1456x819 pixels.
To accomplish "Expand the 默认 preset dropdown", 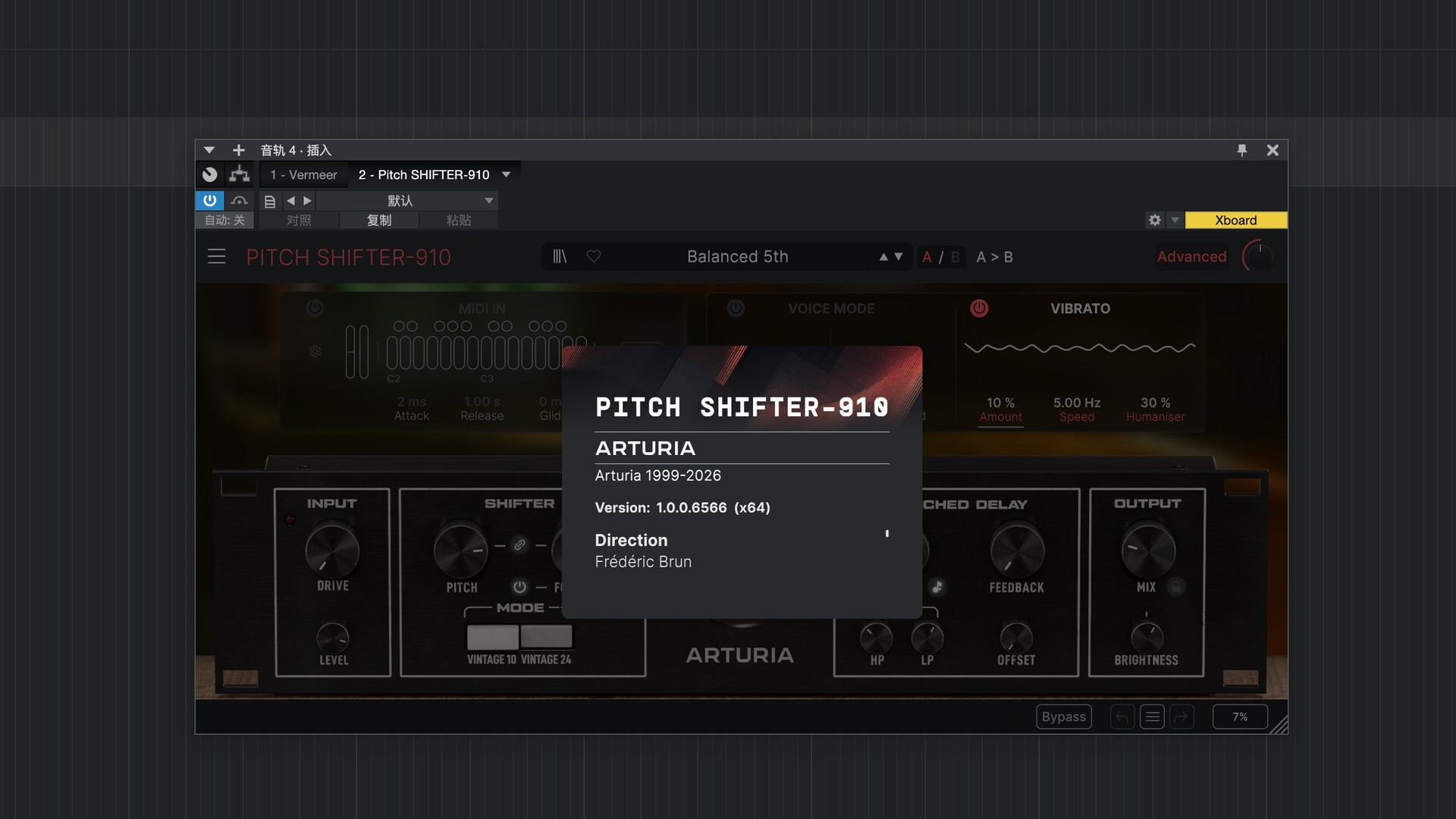I will pos(489,201).
